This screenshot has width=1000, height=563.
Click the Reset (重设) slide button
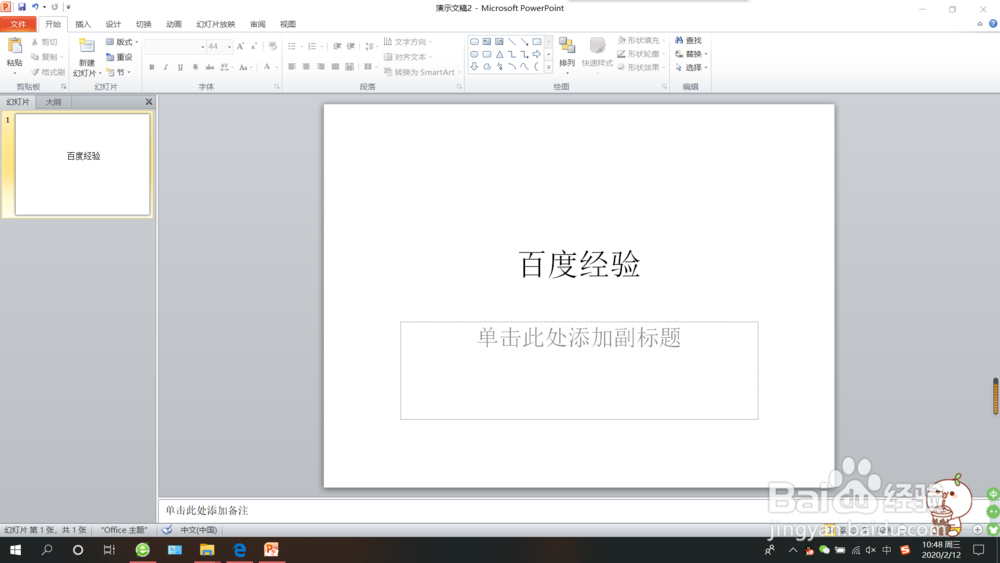coord(119,57)
